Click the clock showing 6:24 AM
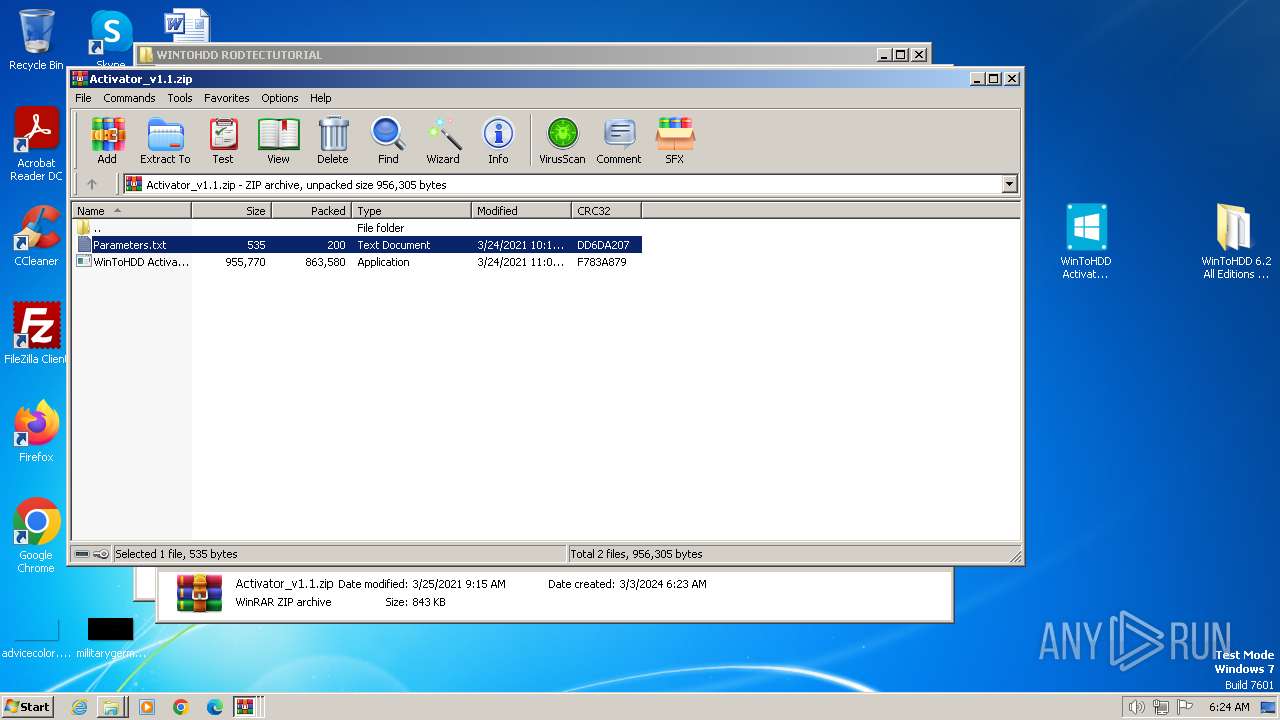The height and width of the screenshot is (720, 1280). pyautogui.click(x=1229, y=707)
